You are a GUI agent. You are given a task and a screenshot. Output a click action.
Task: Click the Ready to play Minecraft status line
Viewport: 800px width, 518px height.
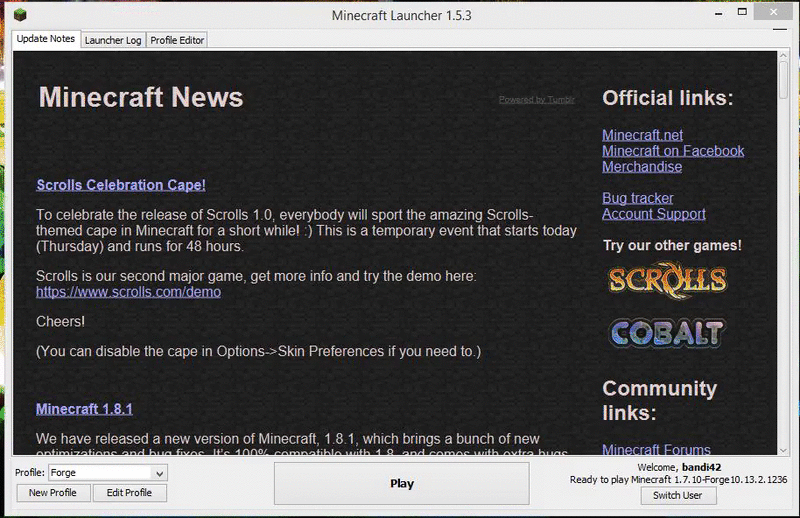(x=678, y=480)
